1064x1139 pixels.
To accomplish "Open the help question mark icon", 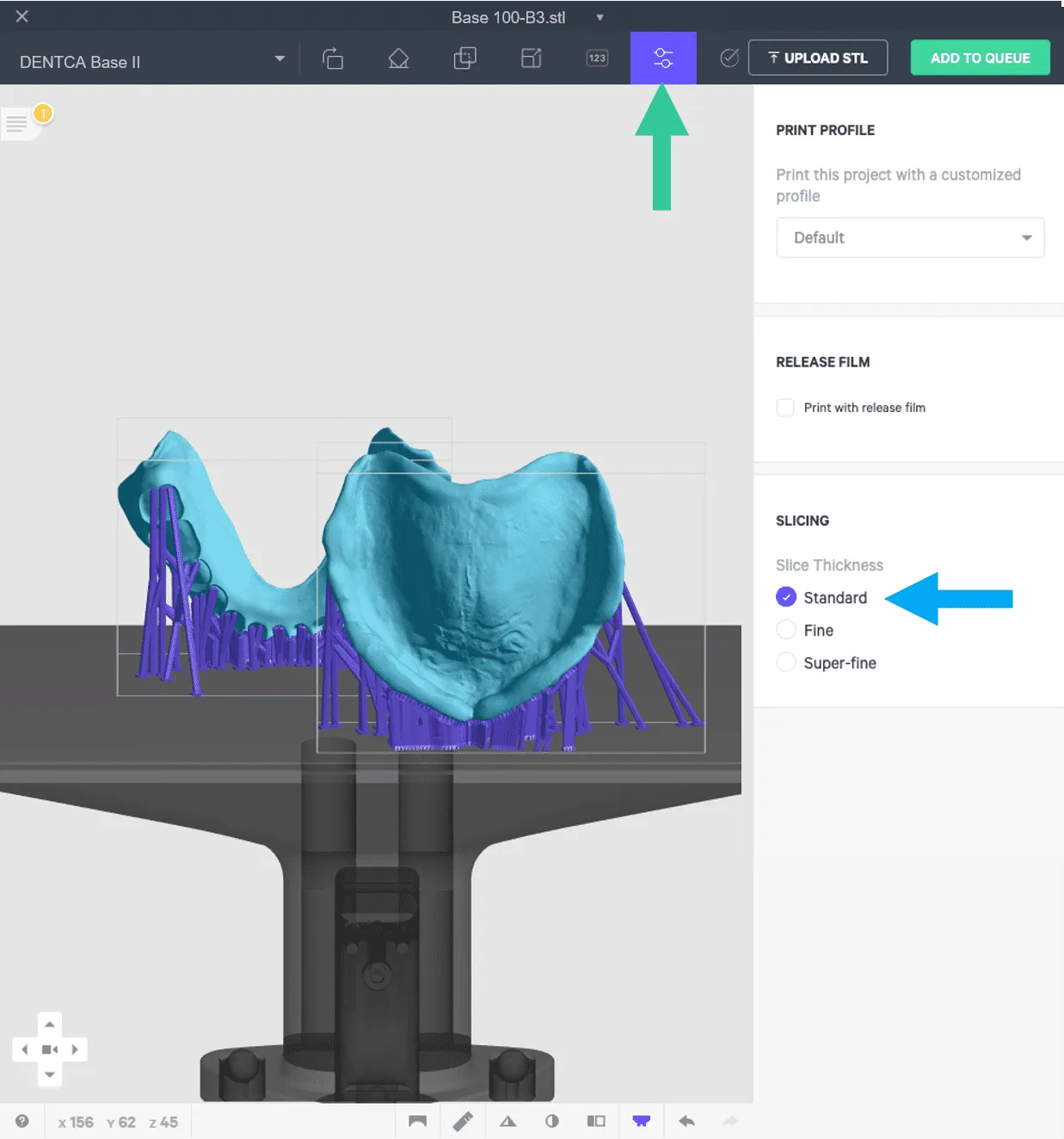I will tap(22, 1121).
